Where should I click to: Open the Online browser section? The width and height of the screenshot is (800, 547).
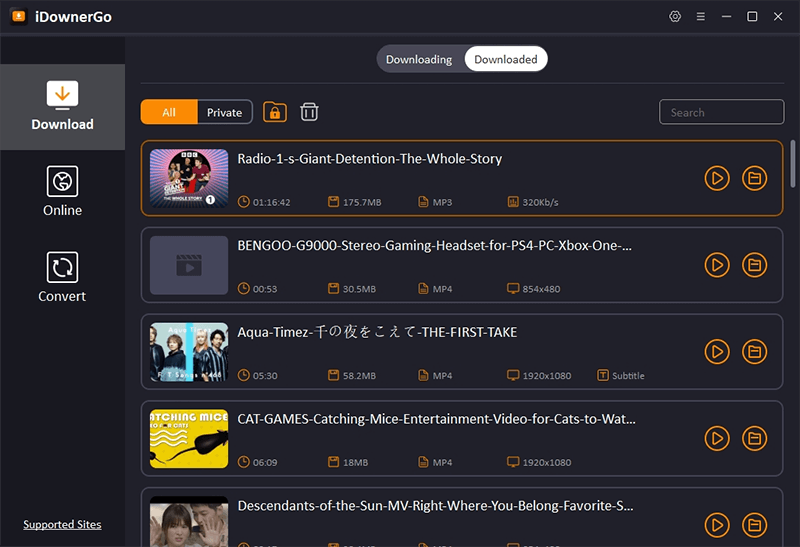point(62,192)
